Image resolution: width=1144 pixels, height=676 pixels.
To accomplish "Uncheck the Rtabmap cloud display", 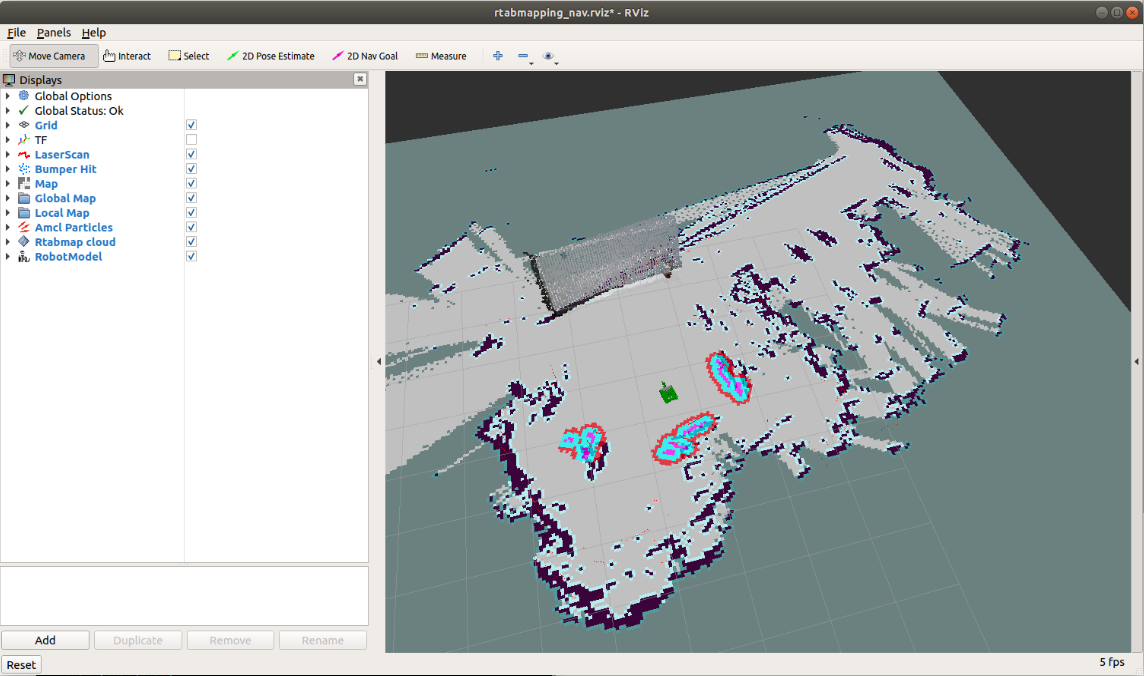I will click(x=191, y=241).
